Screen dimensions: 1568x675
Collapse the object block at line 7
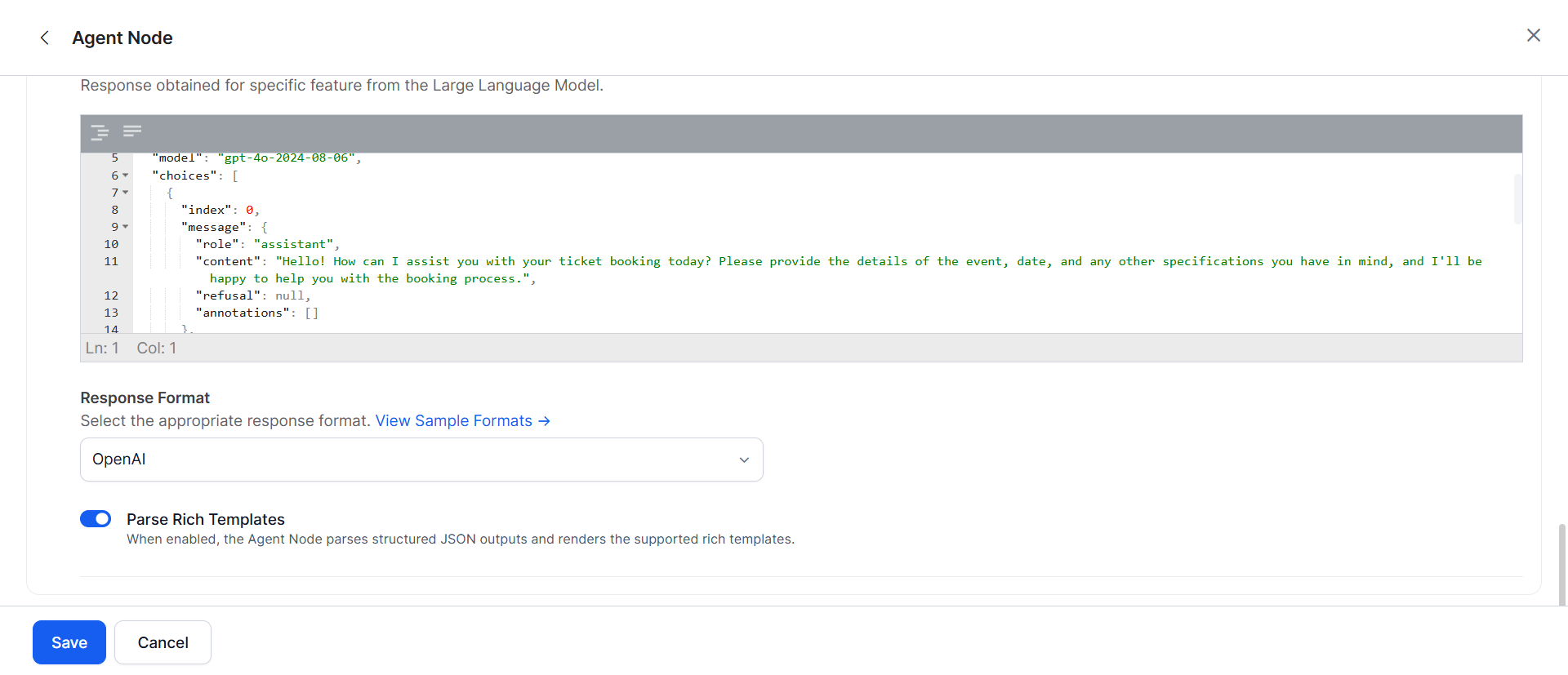[126, 193]
